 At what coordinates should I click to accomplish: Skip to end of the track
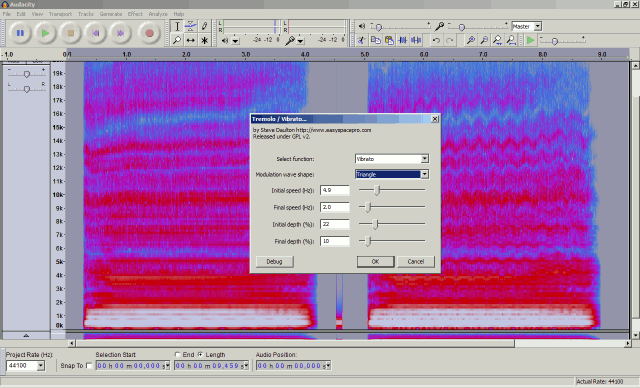120,33
